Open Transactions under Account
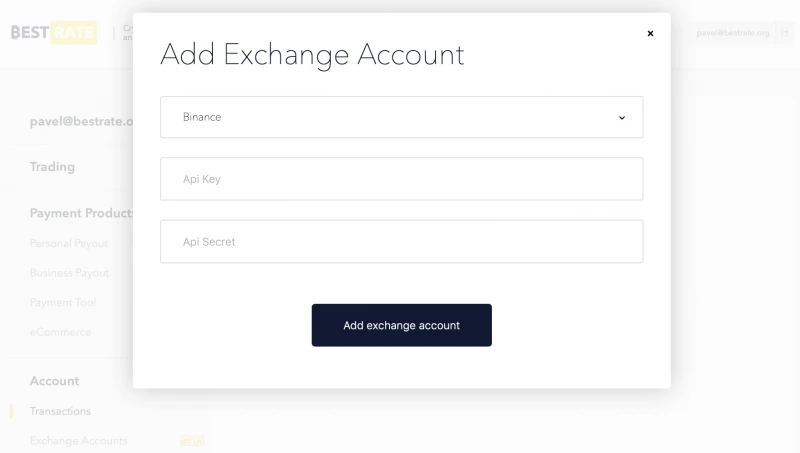 click(60, 411)
